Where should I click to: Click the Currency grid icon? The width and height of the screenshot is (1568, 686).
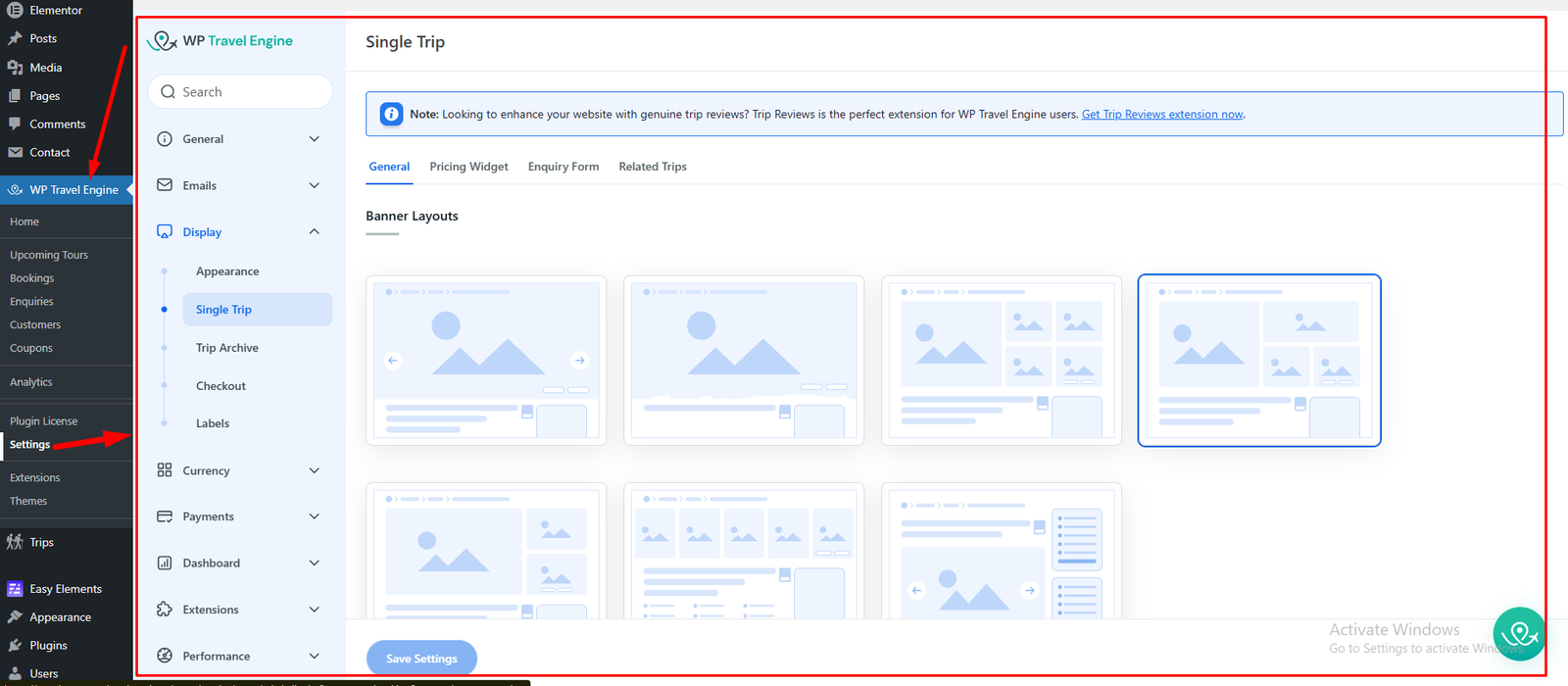tap(165, 470)
